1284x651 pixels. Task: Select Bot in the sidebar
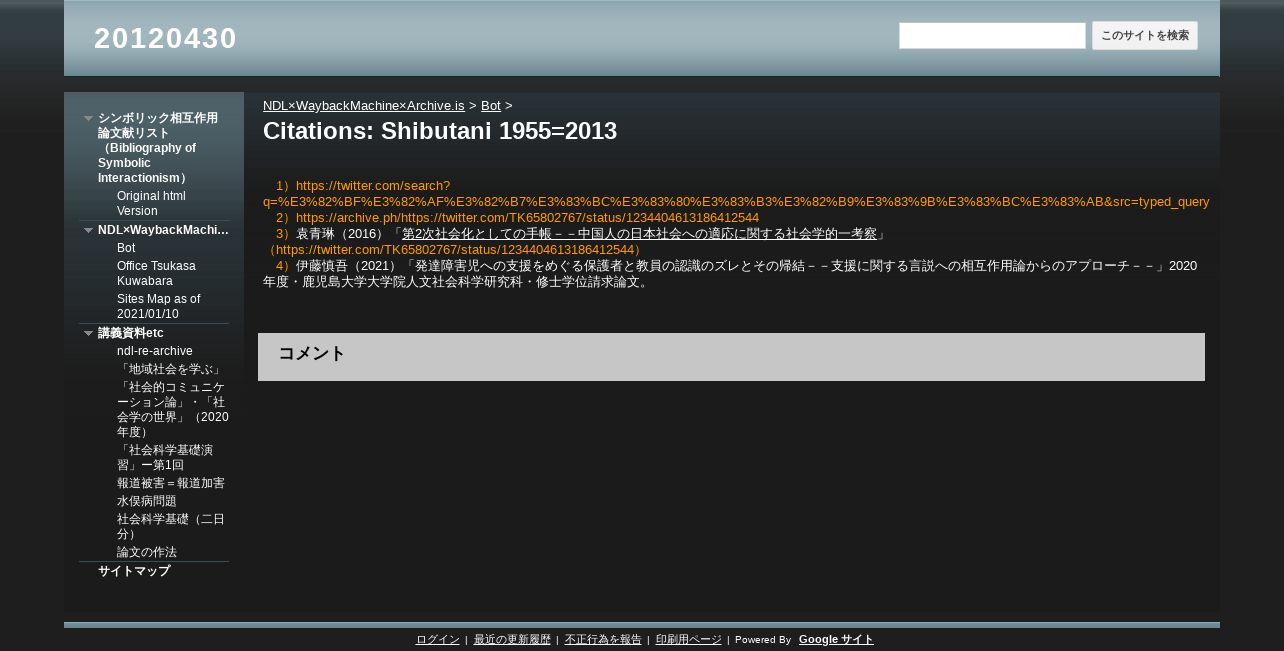tap(126, 248)
